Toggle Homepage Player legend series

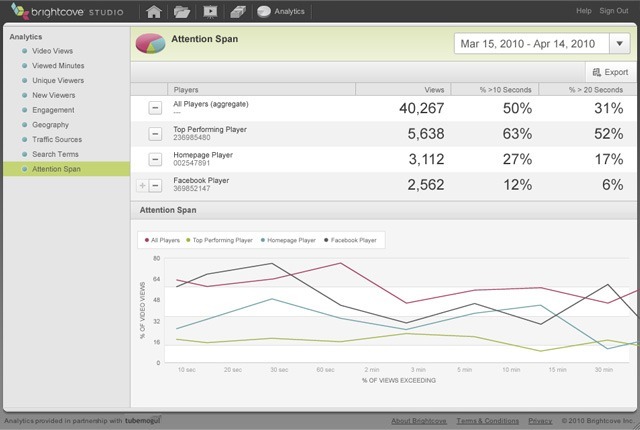pos(288,240)
